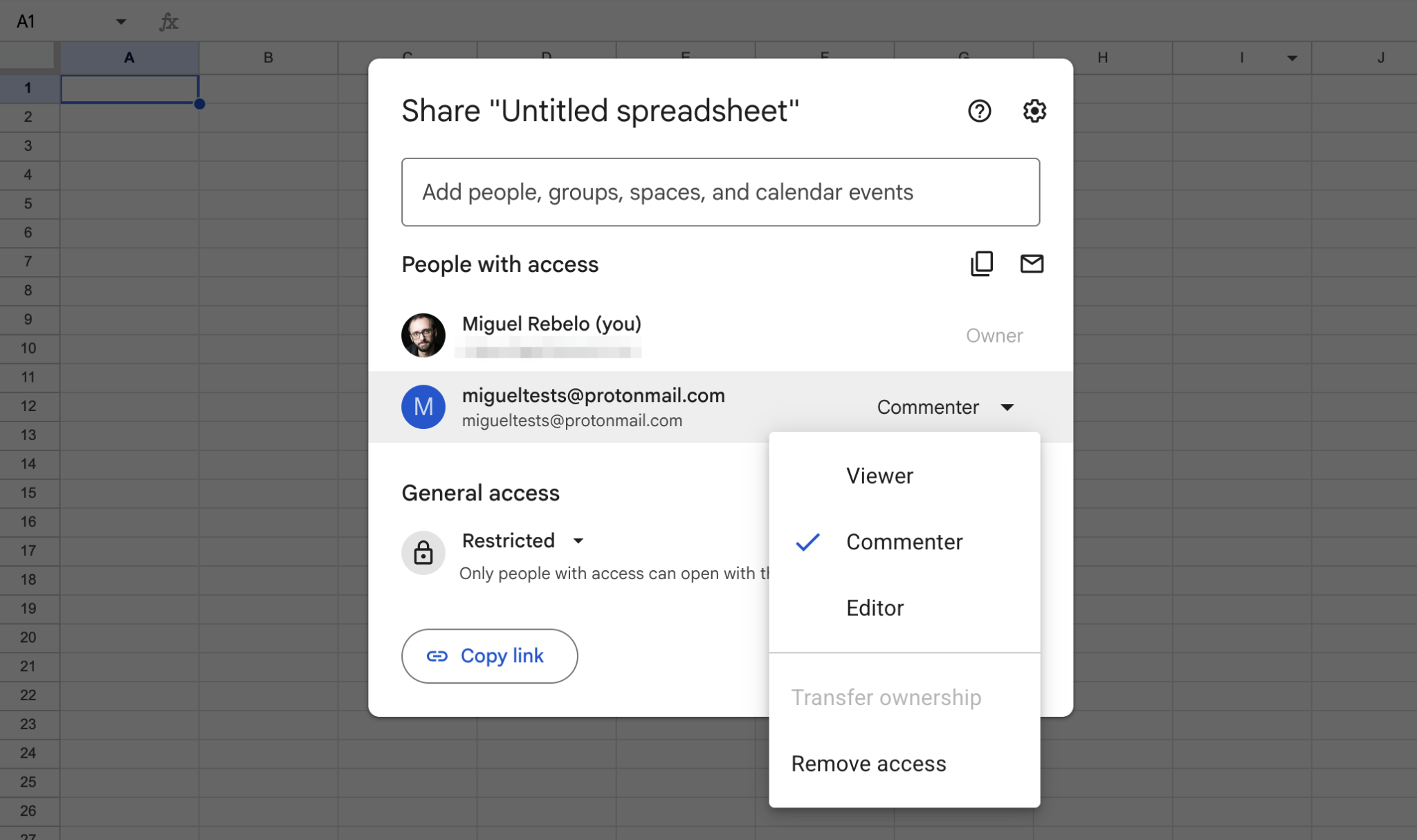
Task: Select the checked Commenter option
Action: coord(904,542)
